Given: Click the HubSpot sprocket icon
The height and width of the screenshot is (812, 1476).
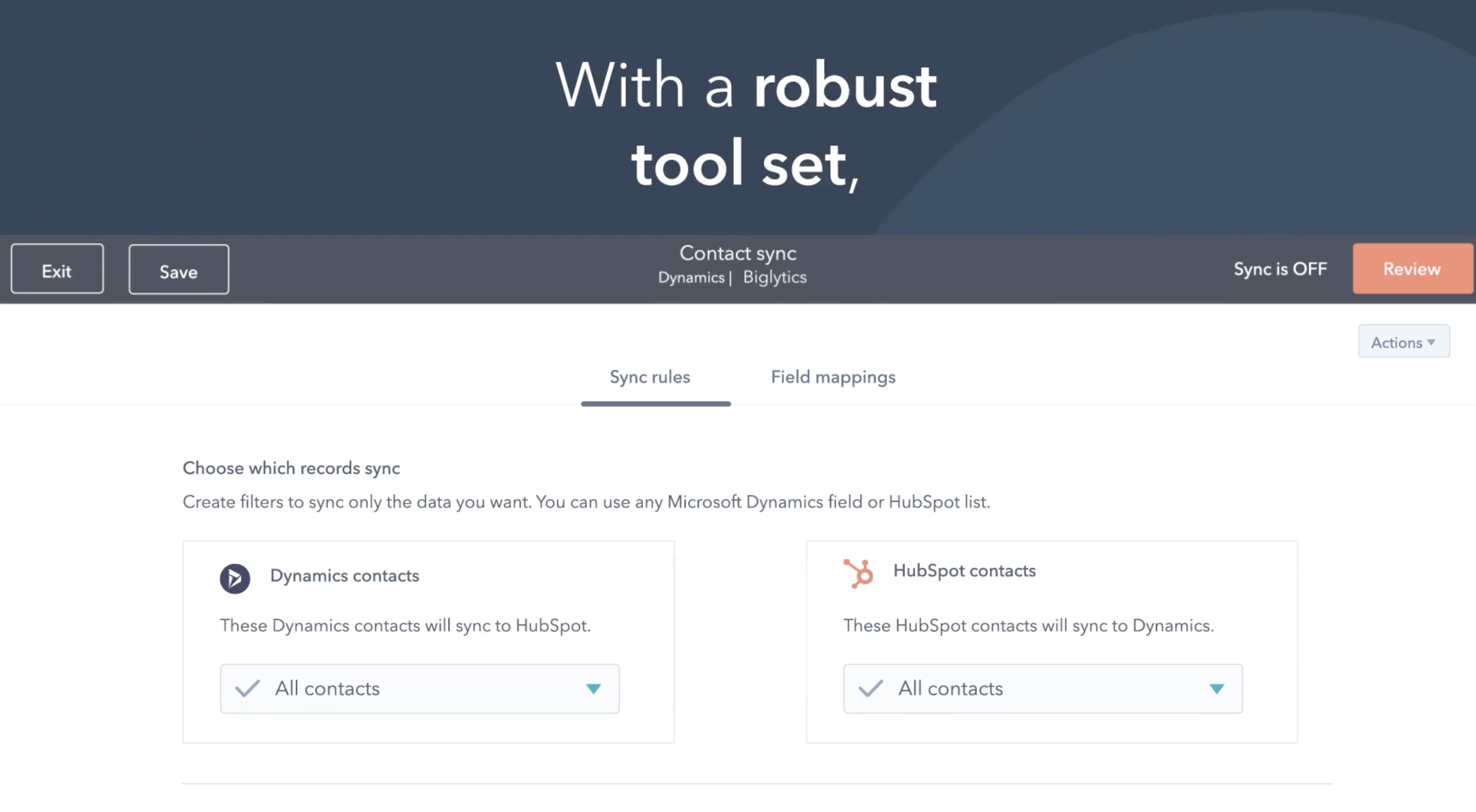Looking at the screenshot, I should 859,571.
